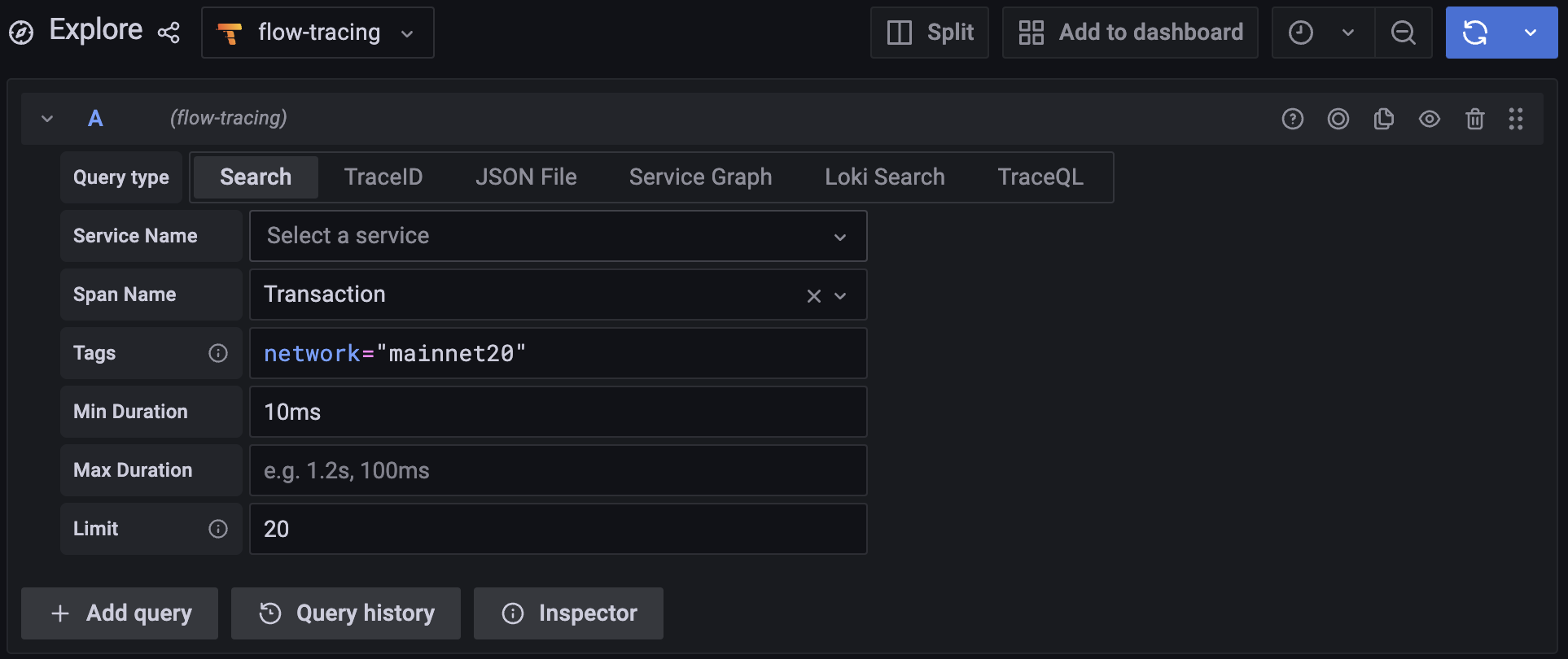The height and width of the screenshot is (659, 1568).
Task: Show query help question-mark icon
Action: (1293, 119)
